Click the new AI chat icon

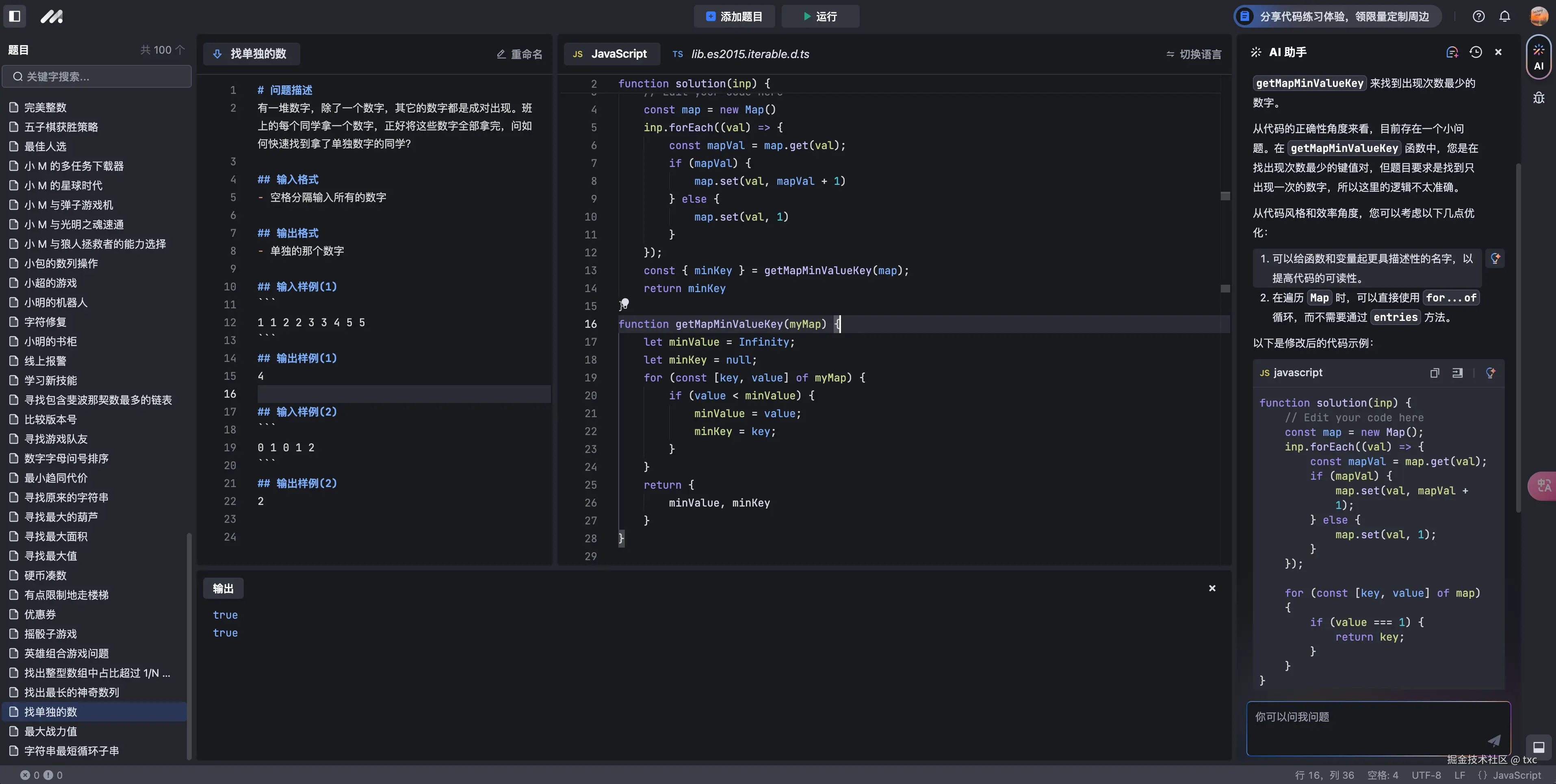pyautogui.click(x=1452, y=52)
